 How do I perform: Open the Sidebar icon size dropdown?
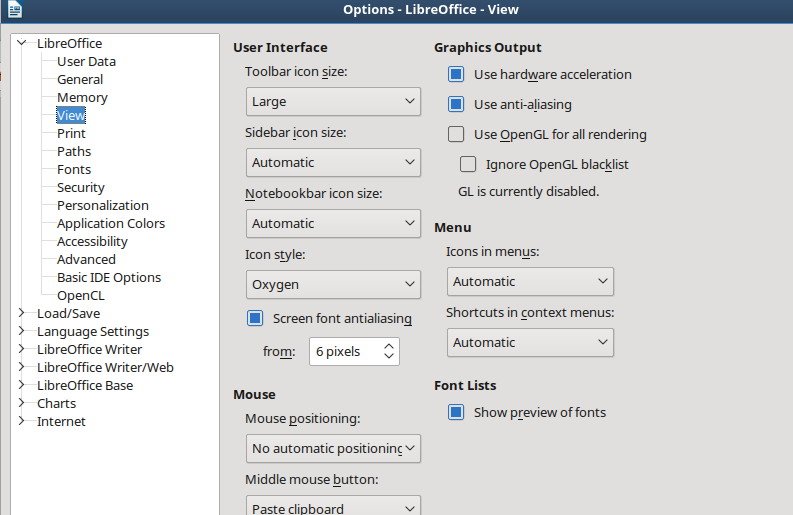tap(333, 162)
